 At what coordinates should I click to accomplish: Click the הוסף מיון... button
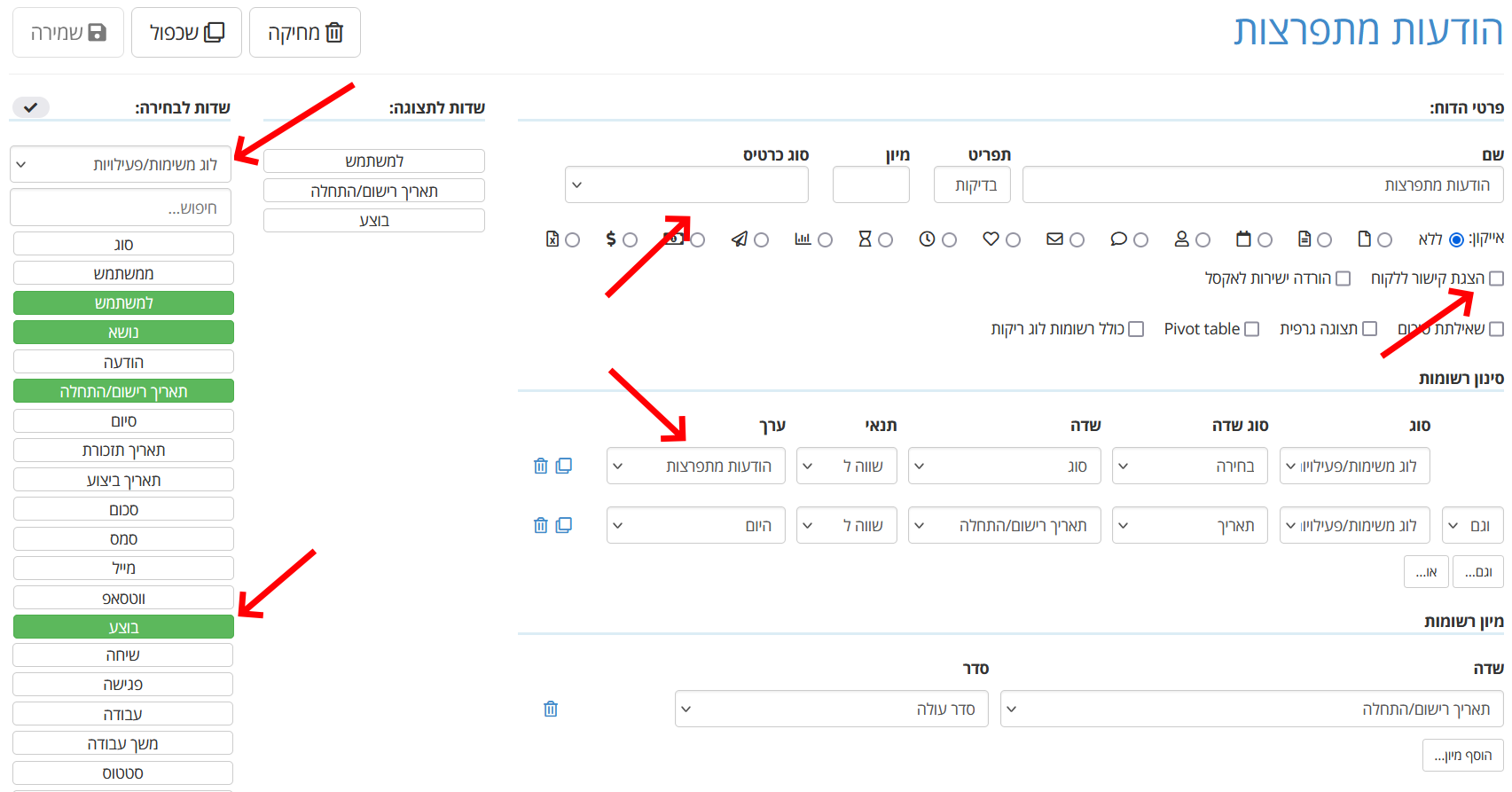click(x=1463, y=756)
